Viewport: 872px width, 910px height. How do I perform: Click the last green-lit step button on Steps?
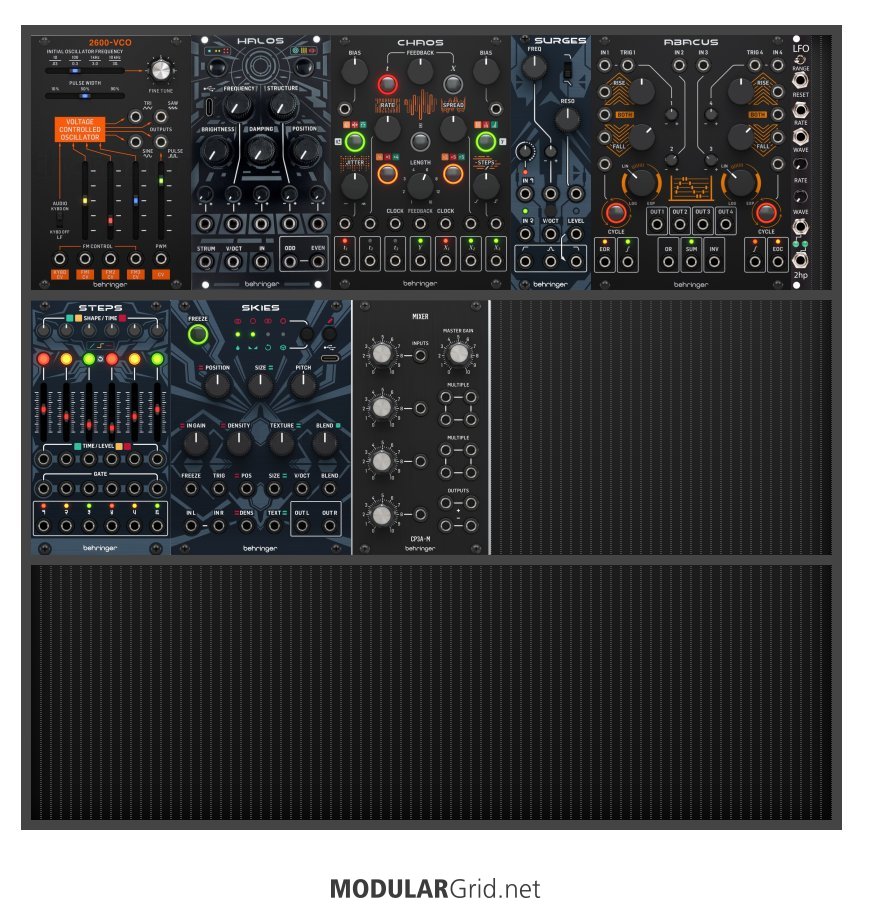tap(157, 359)
